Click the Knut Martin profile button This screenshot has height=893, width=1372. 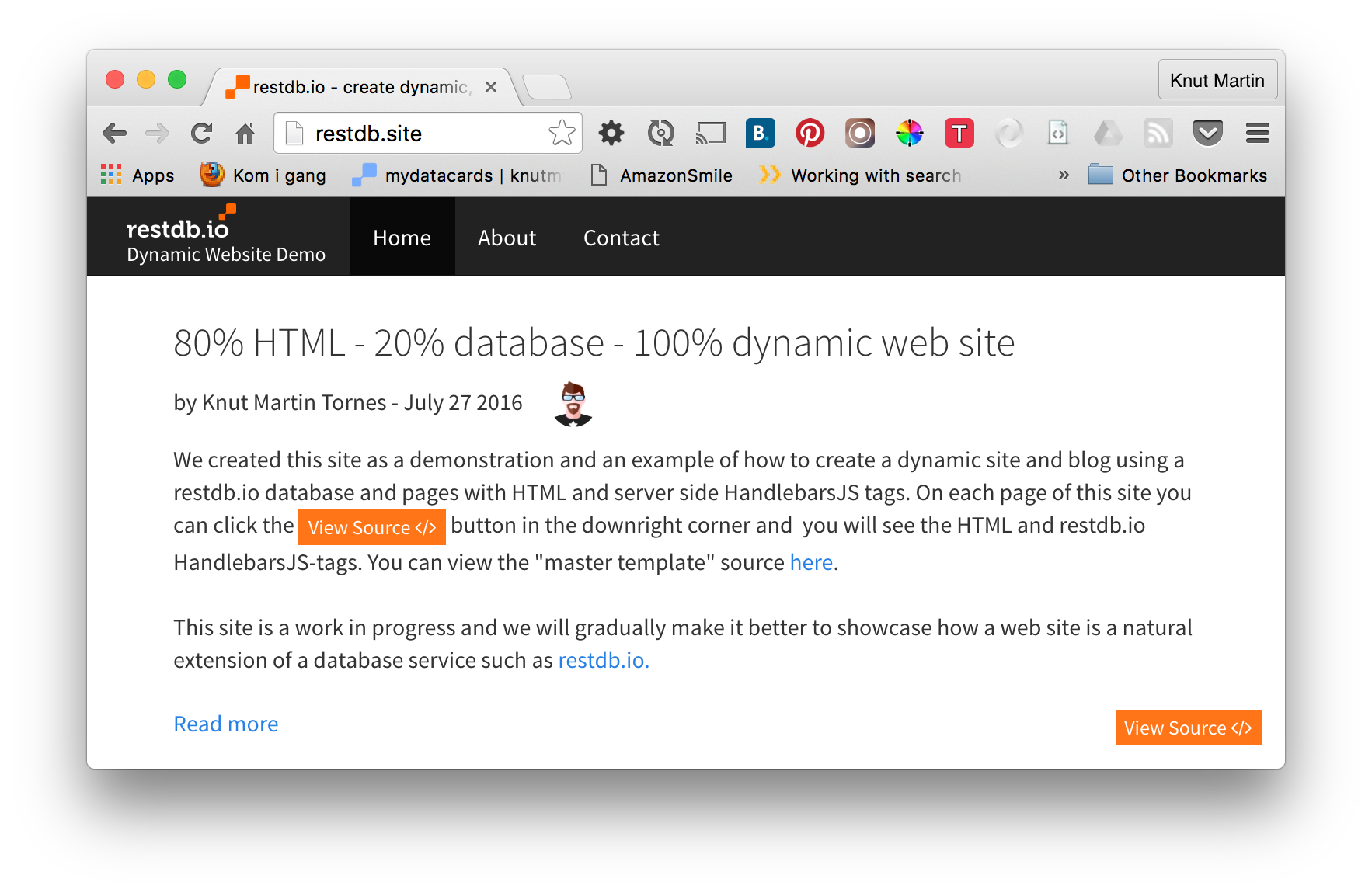tap(1217, 80)
